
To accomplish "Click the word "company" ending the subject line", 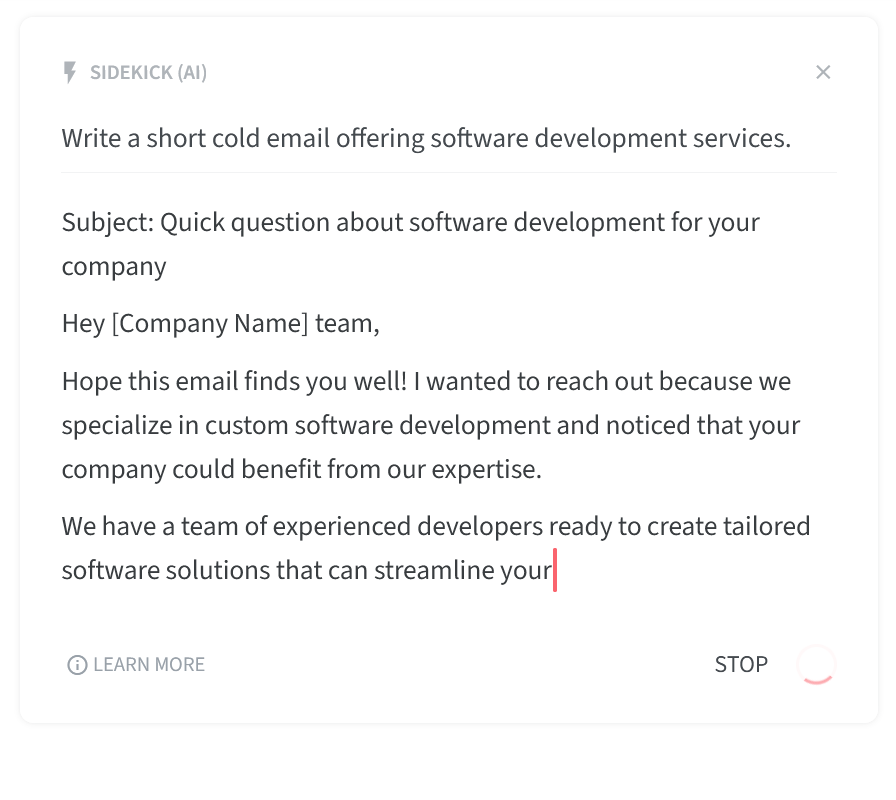I will (x=114, y=267).
